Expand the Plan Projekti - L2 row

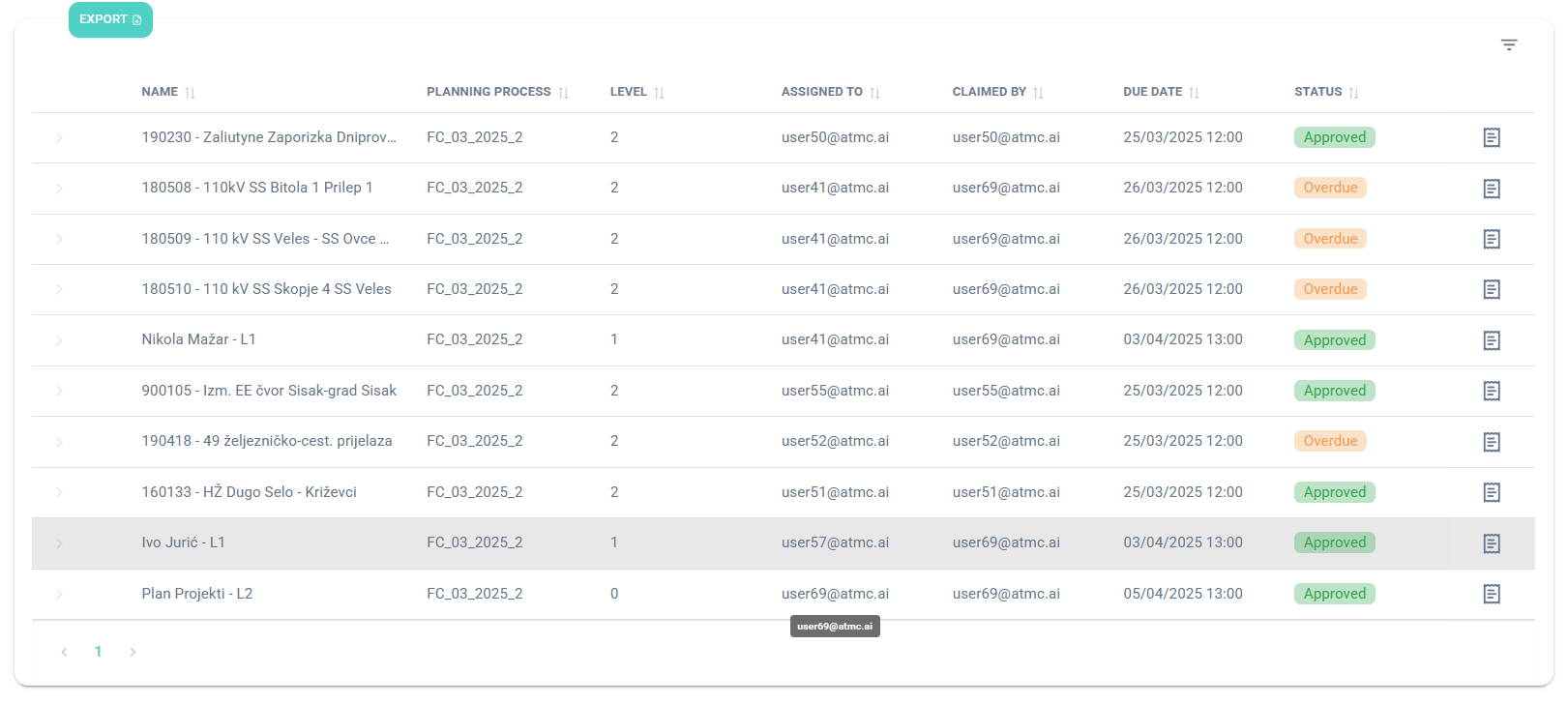59,594
